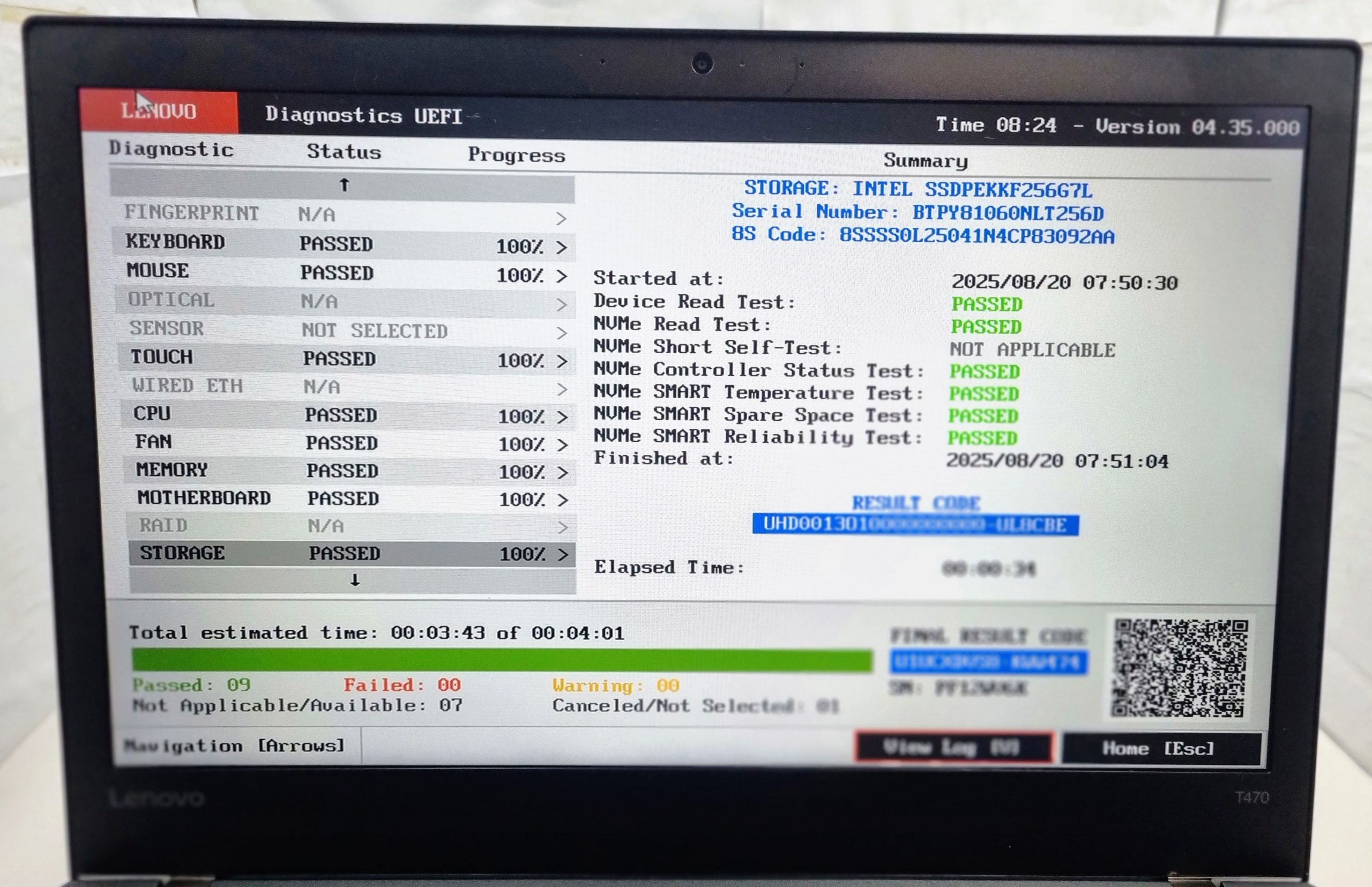Click the Summary panel heading
Viewport: 1372px width, 887px height.
[x=926, y=160]
